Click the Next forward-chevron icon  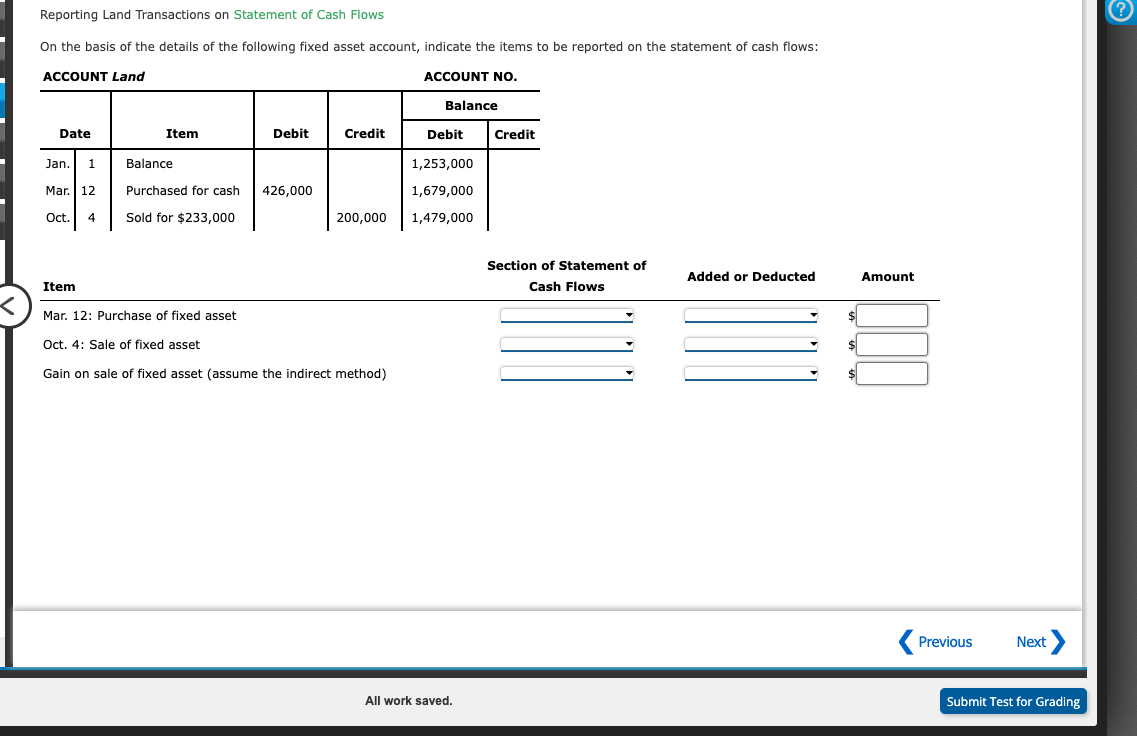point(1060,642)
